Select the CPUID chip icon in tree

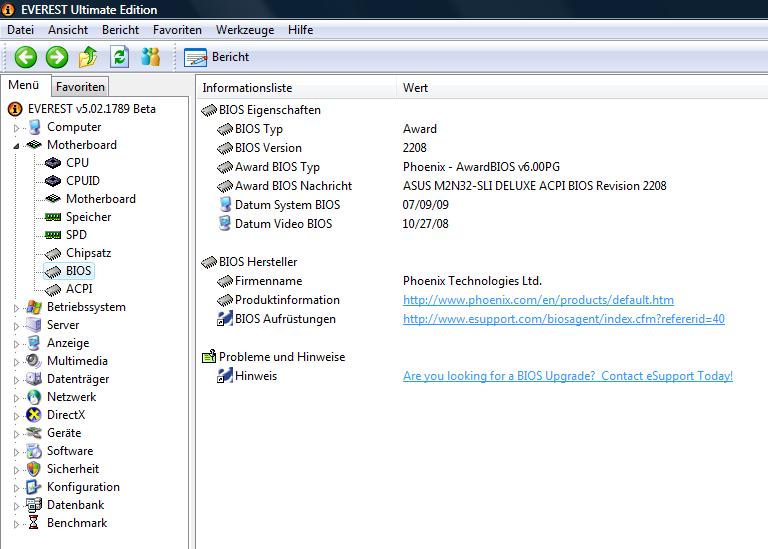point(53,181)
